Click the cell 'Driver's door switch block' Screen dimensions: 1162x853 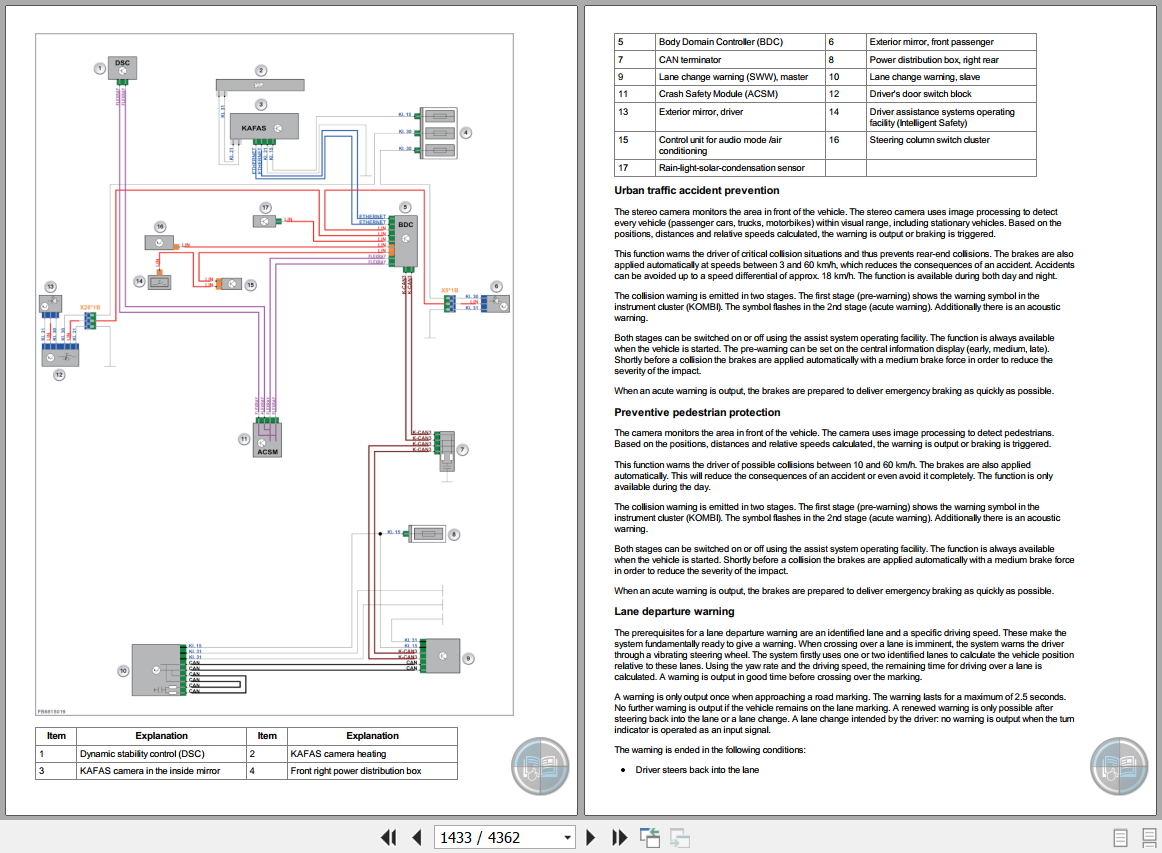(x=951, y=94)
